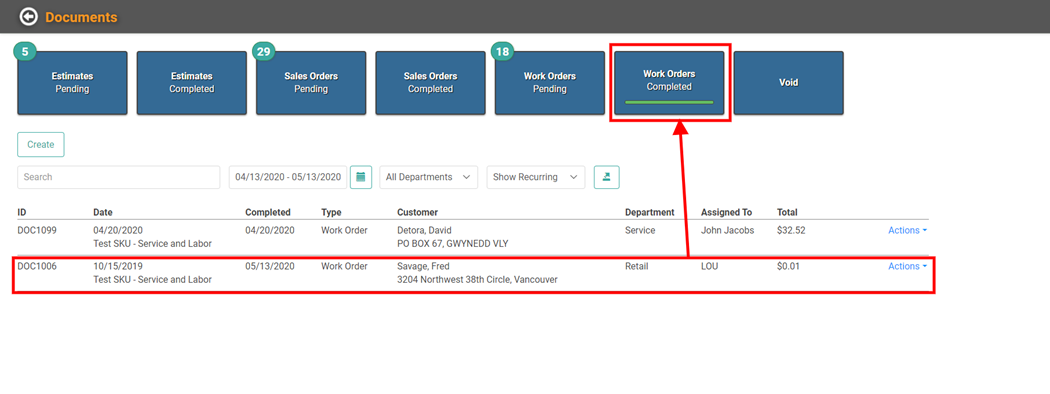Viewport: 1050px width, 394px height.
Task: Click the Create button
Action: 41,145
